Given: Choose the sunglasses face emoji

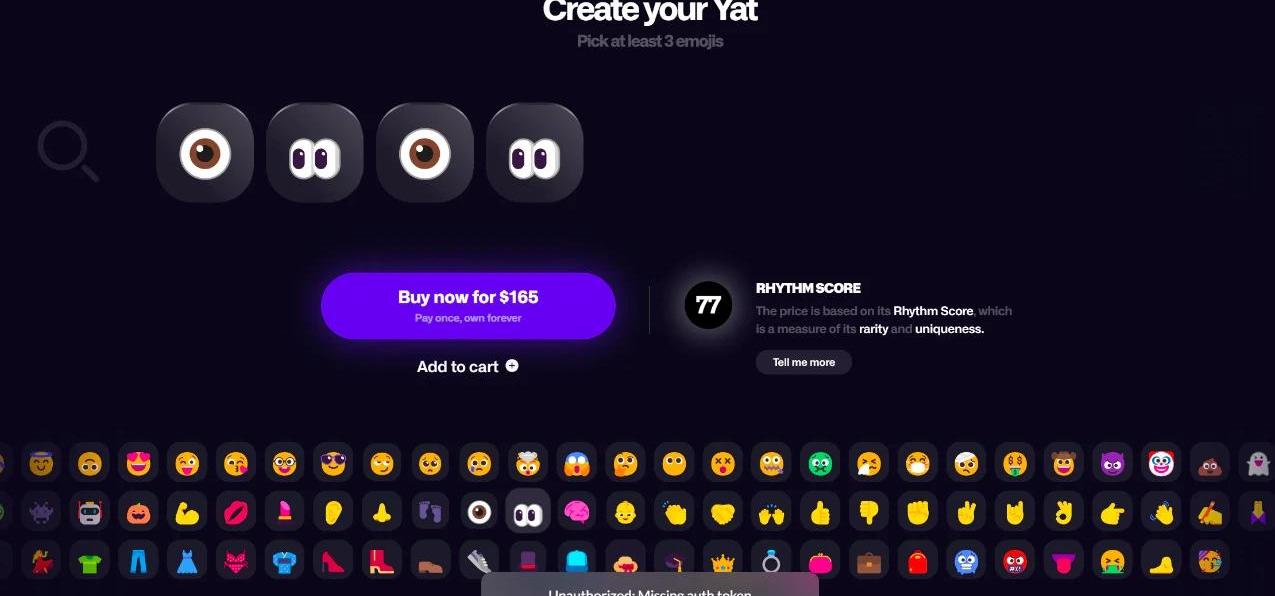Looking at the screenshot, I should tap(333, 463).
